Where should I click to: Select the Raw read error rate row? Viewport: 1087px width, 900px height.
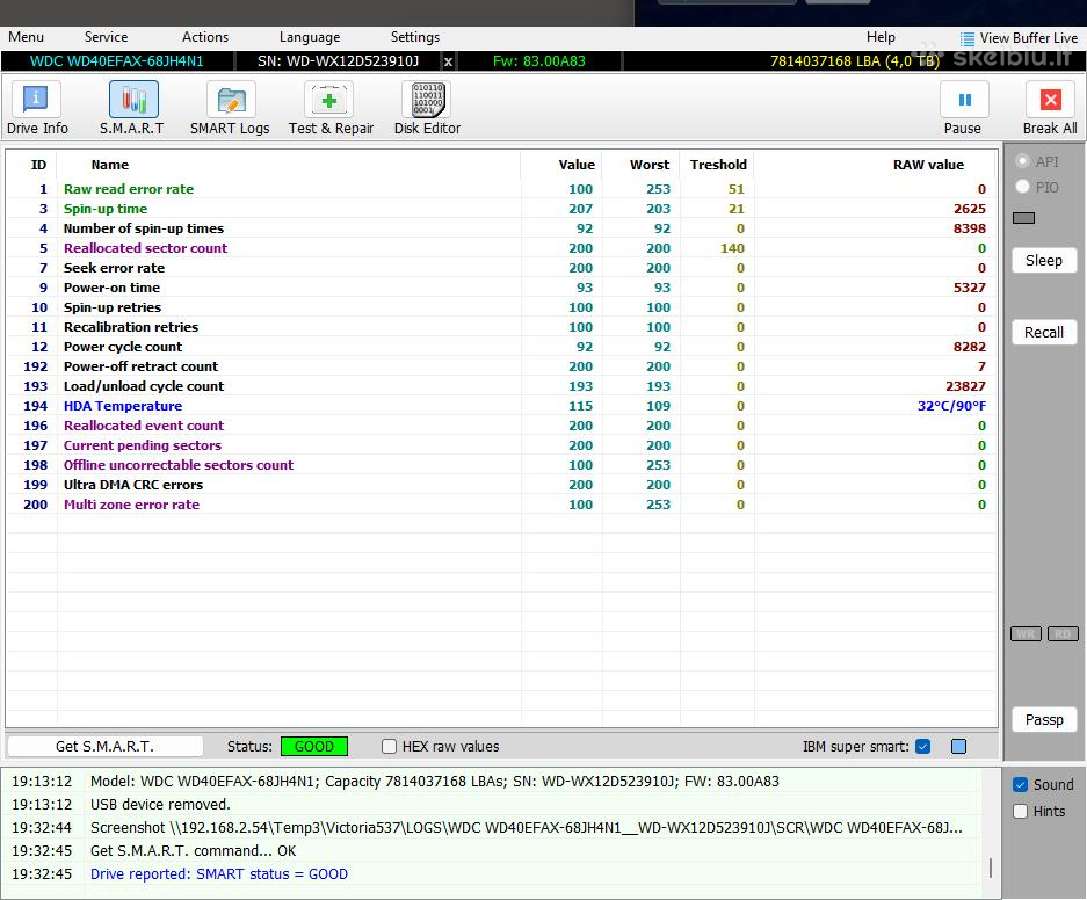[502, 189]
